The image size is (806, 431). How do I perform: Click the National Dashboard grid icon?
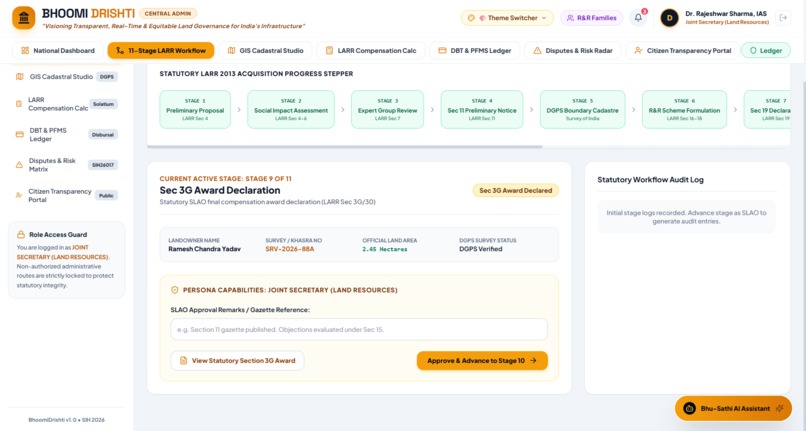(25, 50)
